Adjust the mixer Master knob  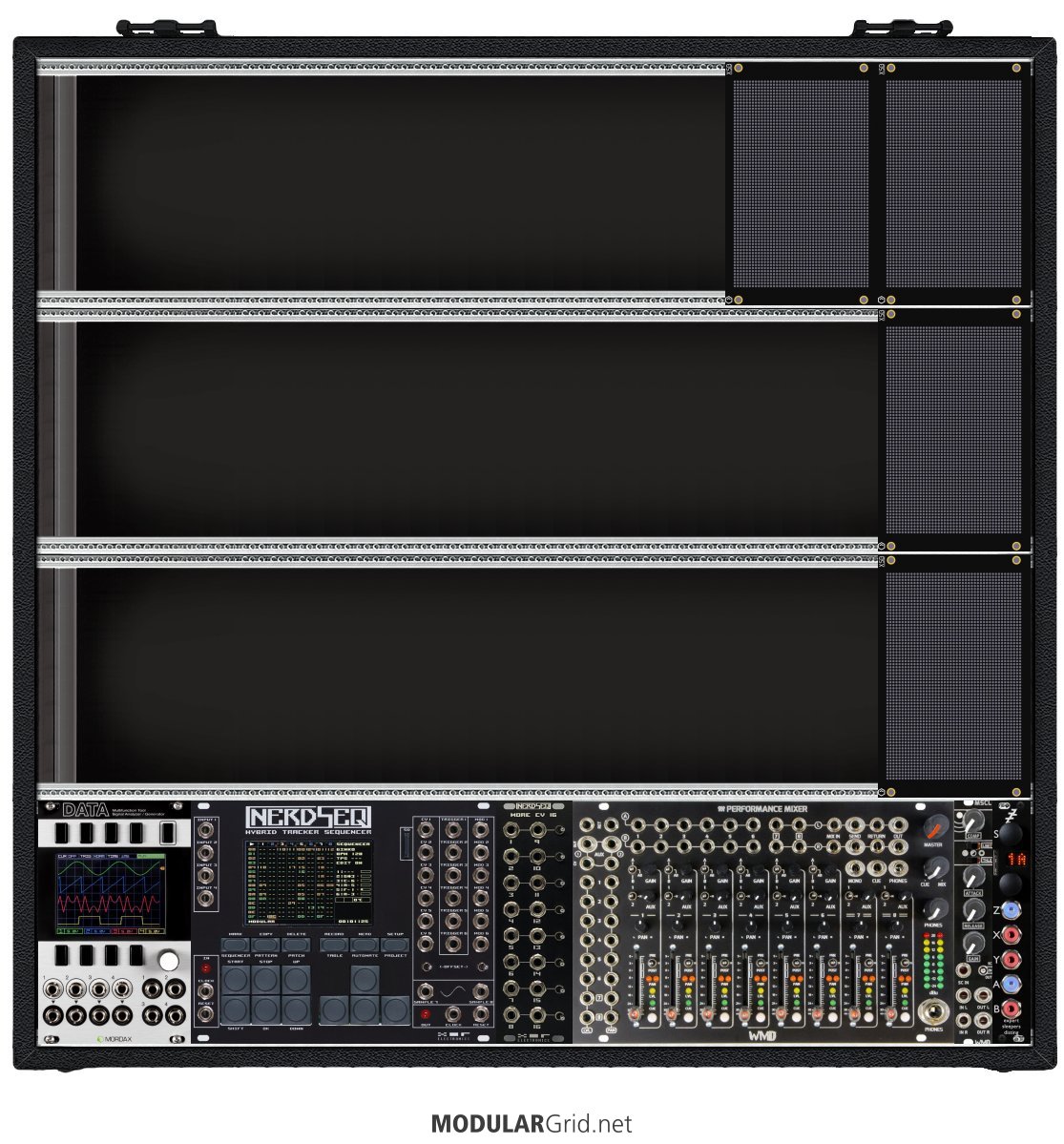[935, 826]
